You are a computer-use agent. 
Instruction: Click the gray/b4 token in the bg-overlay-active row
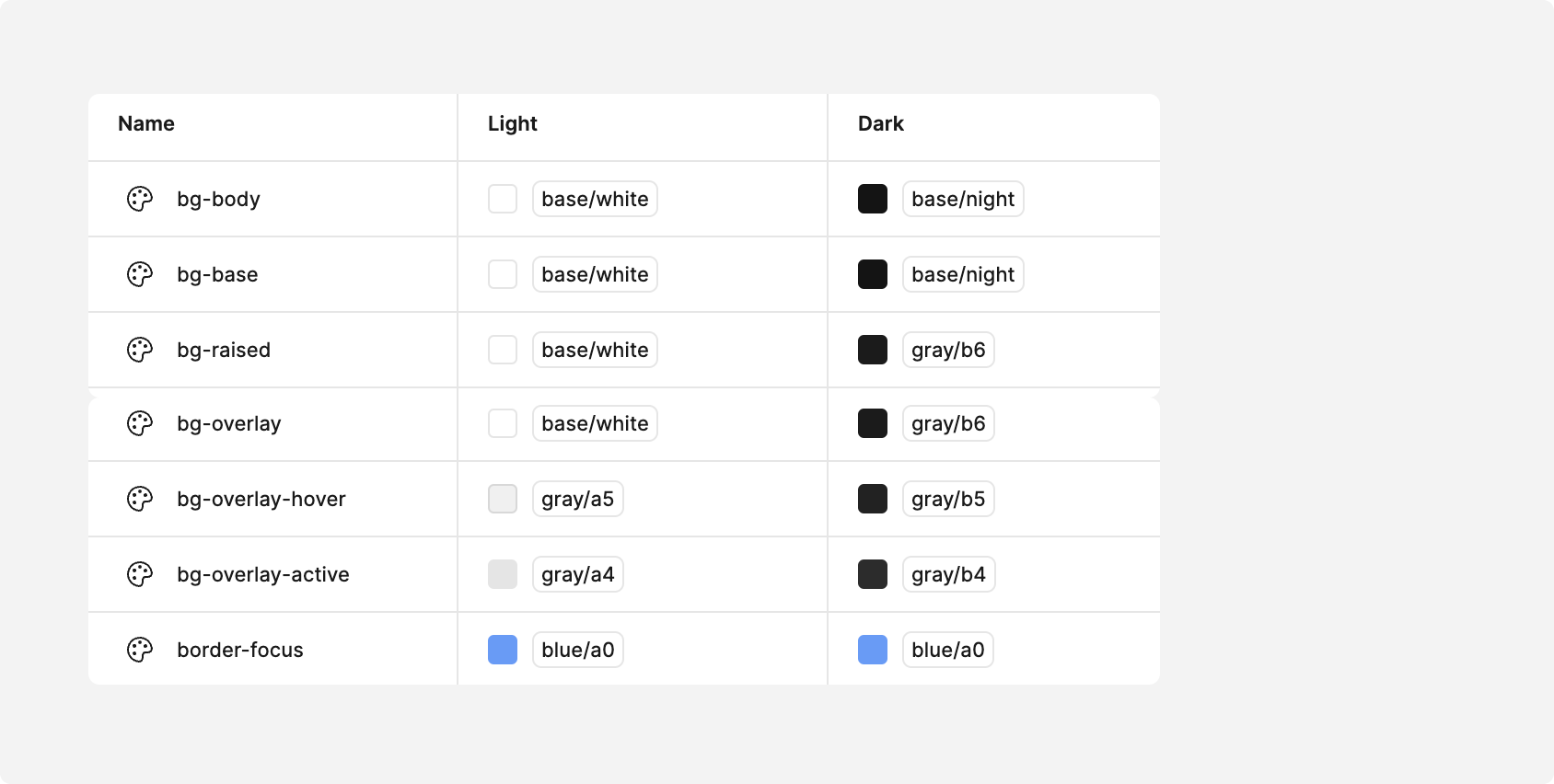pyautogui.click(x=948, y=573)
